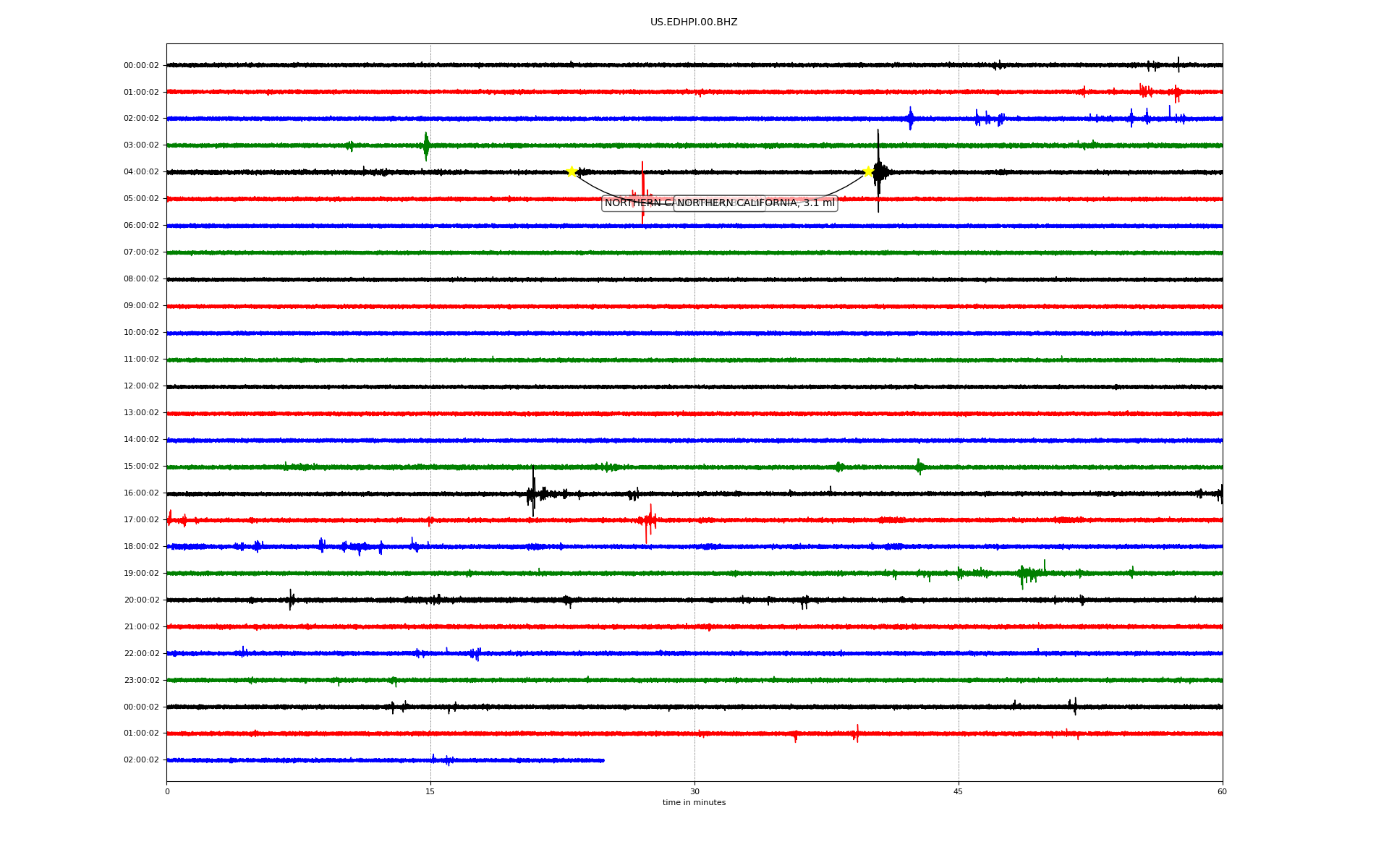Click the black event burst on the 16:00:02 trace
This screenshot has height=868, width=1389.
tap(533, 492)
